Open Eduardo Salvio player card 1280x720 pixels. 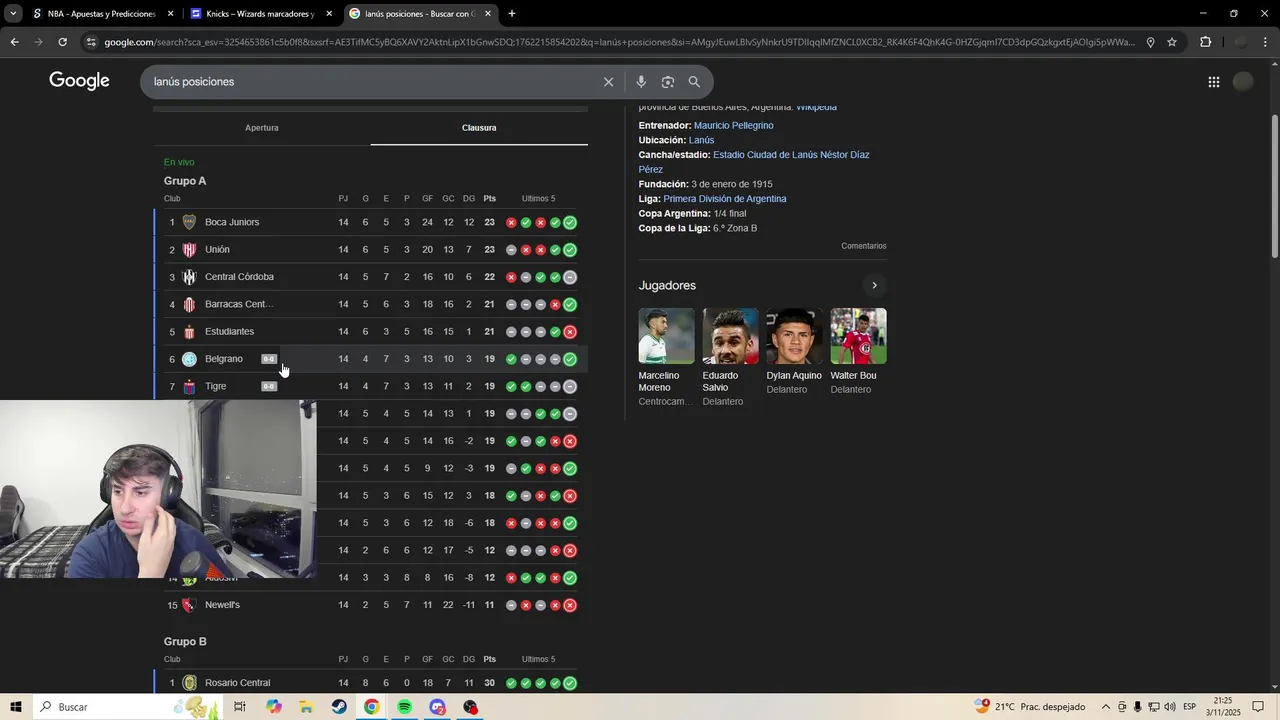tap(730, 357)
